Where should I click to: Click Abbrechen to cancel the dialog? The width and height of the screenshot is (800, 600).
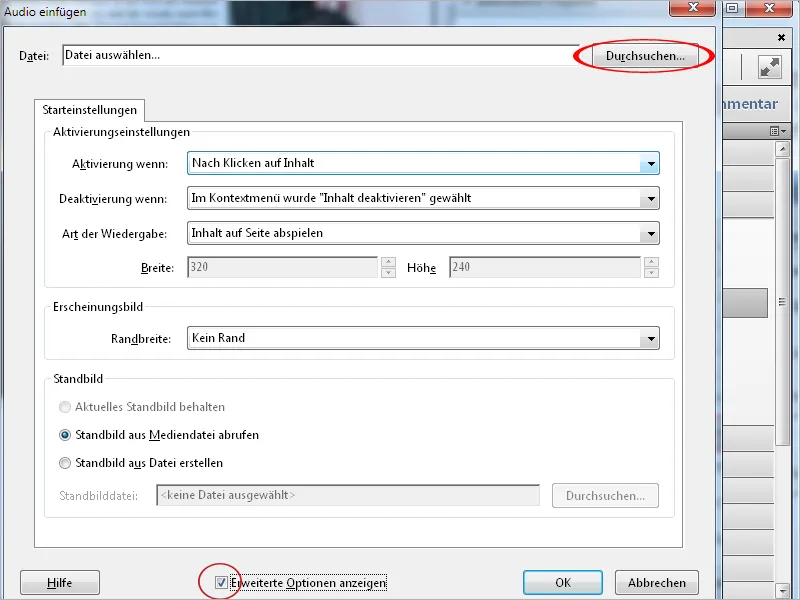pyautogui.click(x=657, y=583)
